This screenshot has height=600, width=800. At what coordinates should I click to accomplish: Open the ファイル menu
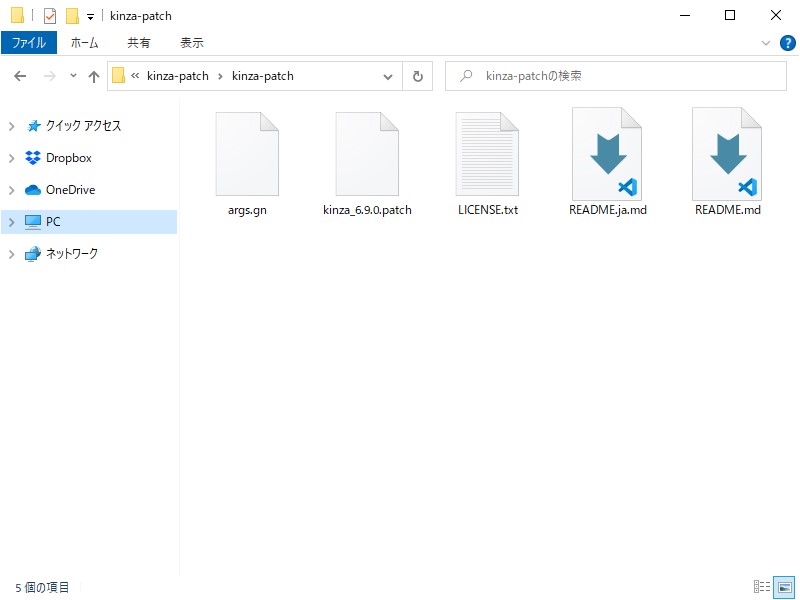pos(30,42)
